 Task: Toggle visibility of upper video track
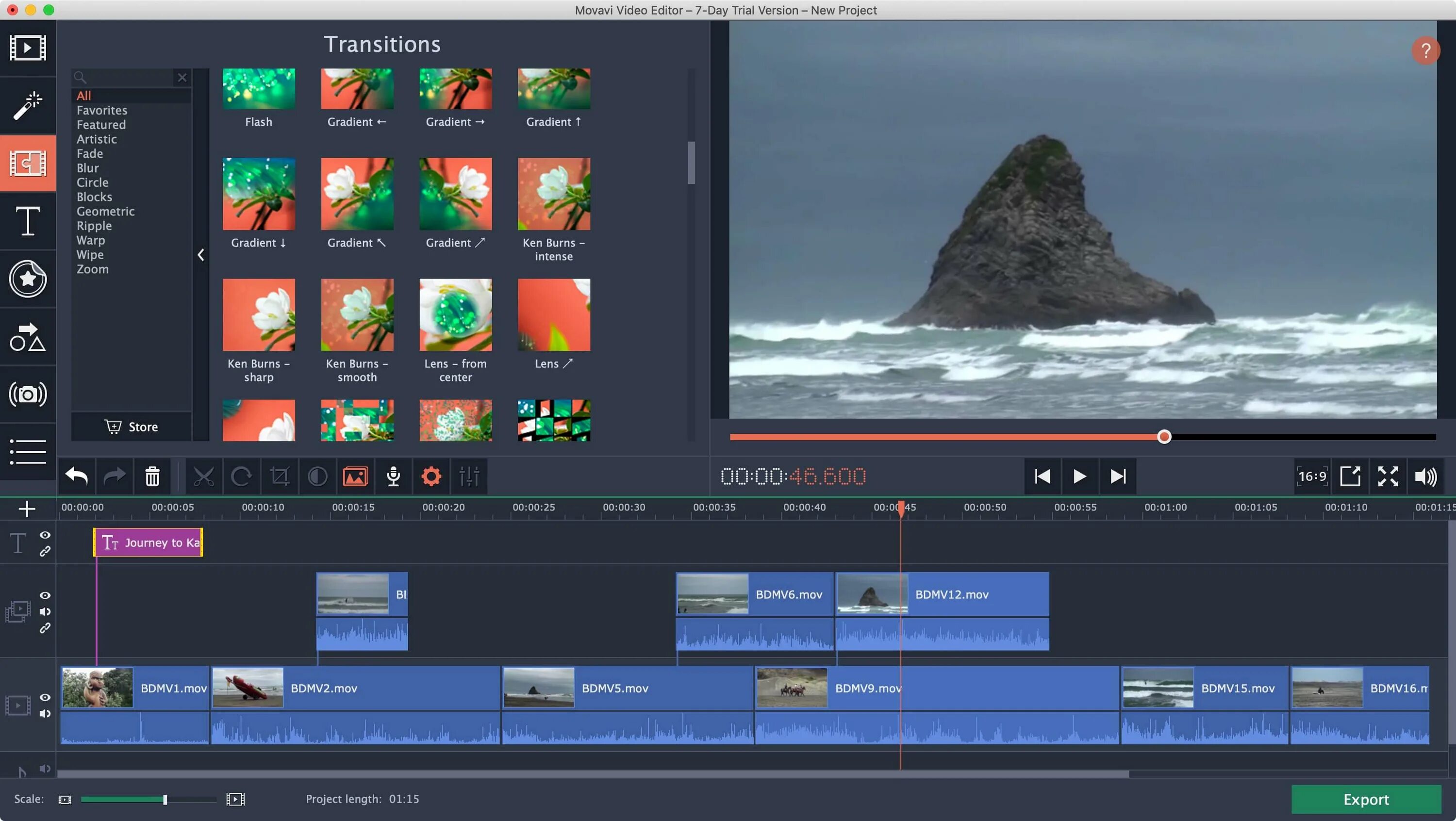pos(45,594)
